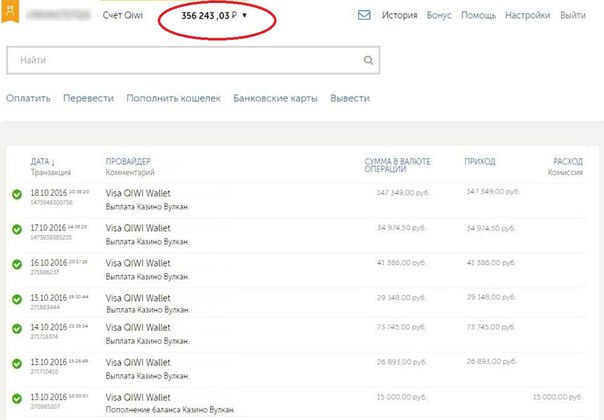Click transaction number 271886237
Viewport: 604px width, 420px height.
[45, 272]
